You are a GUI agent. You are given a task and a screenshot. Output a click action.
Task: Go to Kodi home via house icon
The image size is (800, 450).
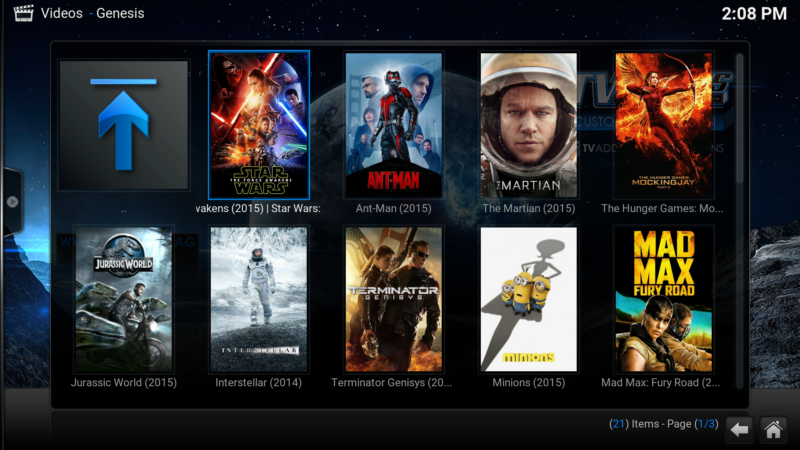click(x=772, y=429)
